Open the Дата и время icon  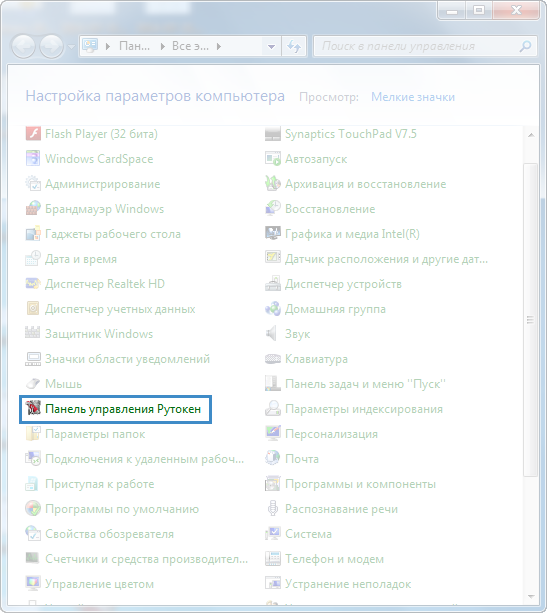point(33,259)
